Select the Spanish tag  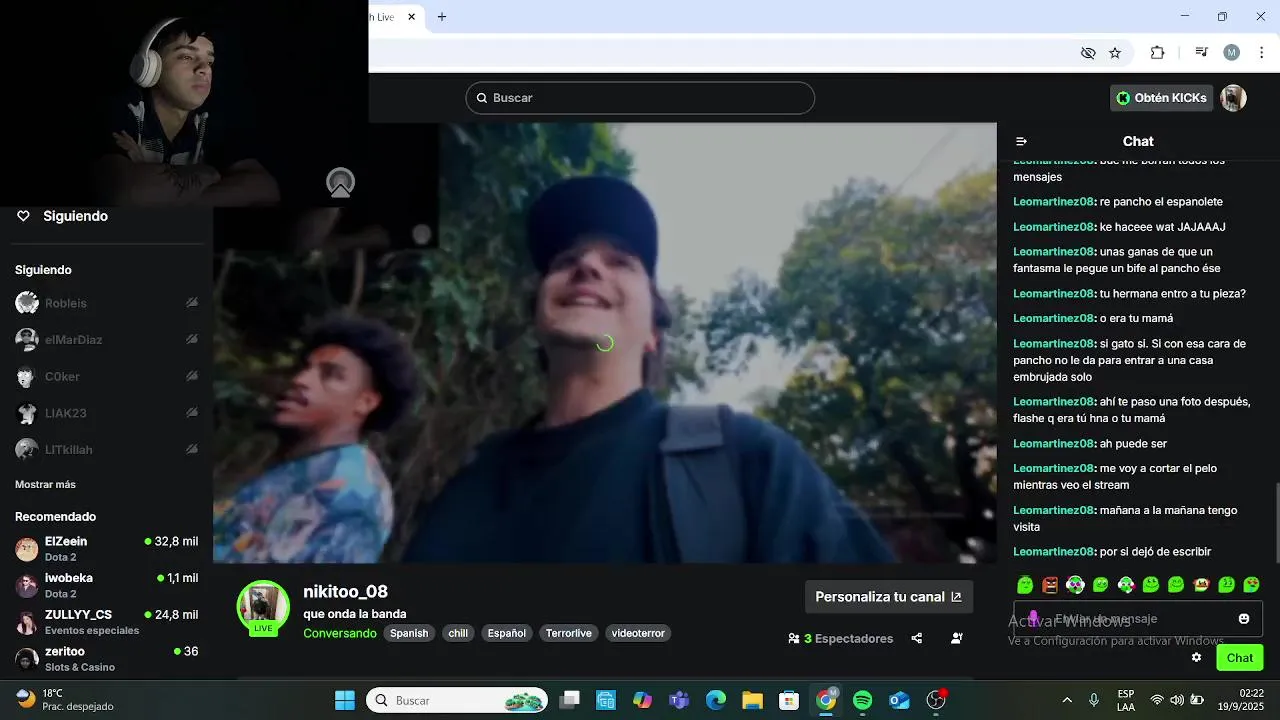[x=409, y=633]
